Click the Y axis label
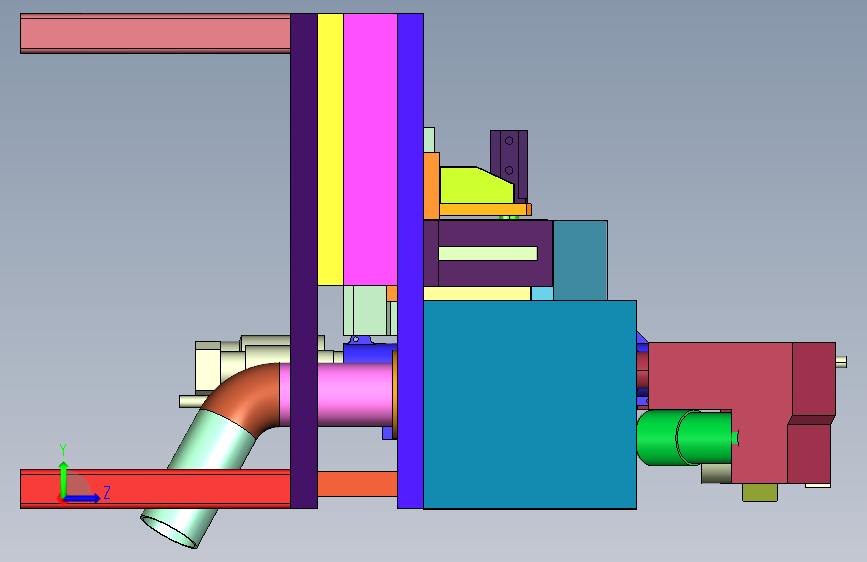Screen dimensions: 867x562 coord(63,450)
